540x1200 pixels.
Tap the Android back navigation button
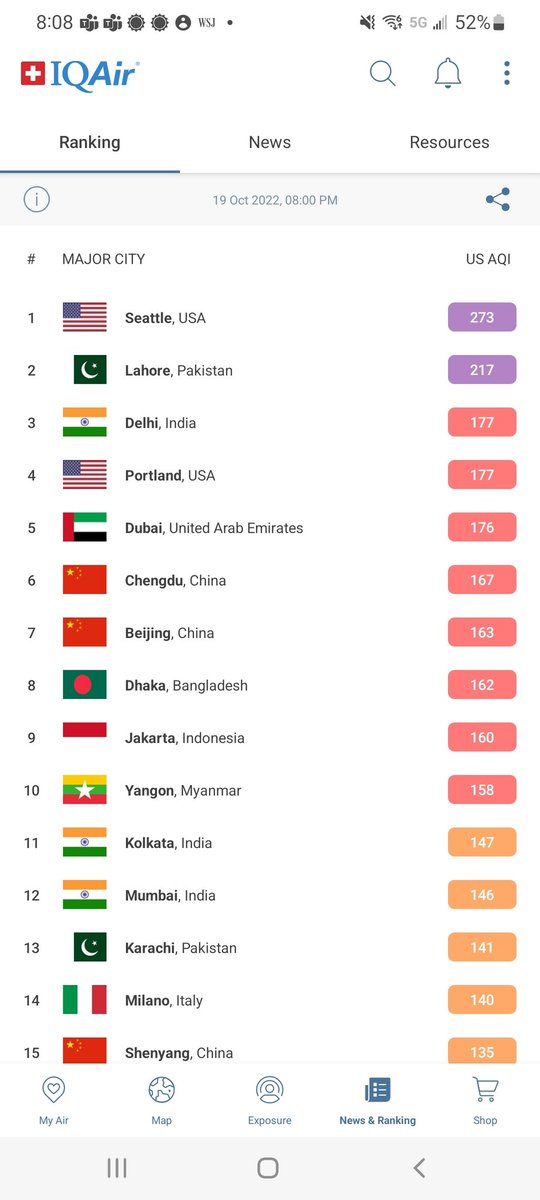[x=419, y=1167]
